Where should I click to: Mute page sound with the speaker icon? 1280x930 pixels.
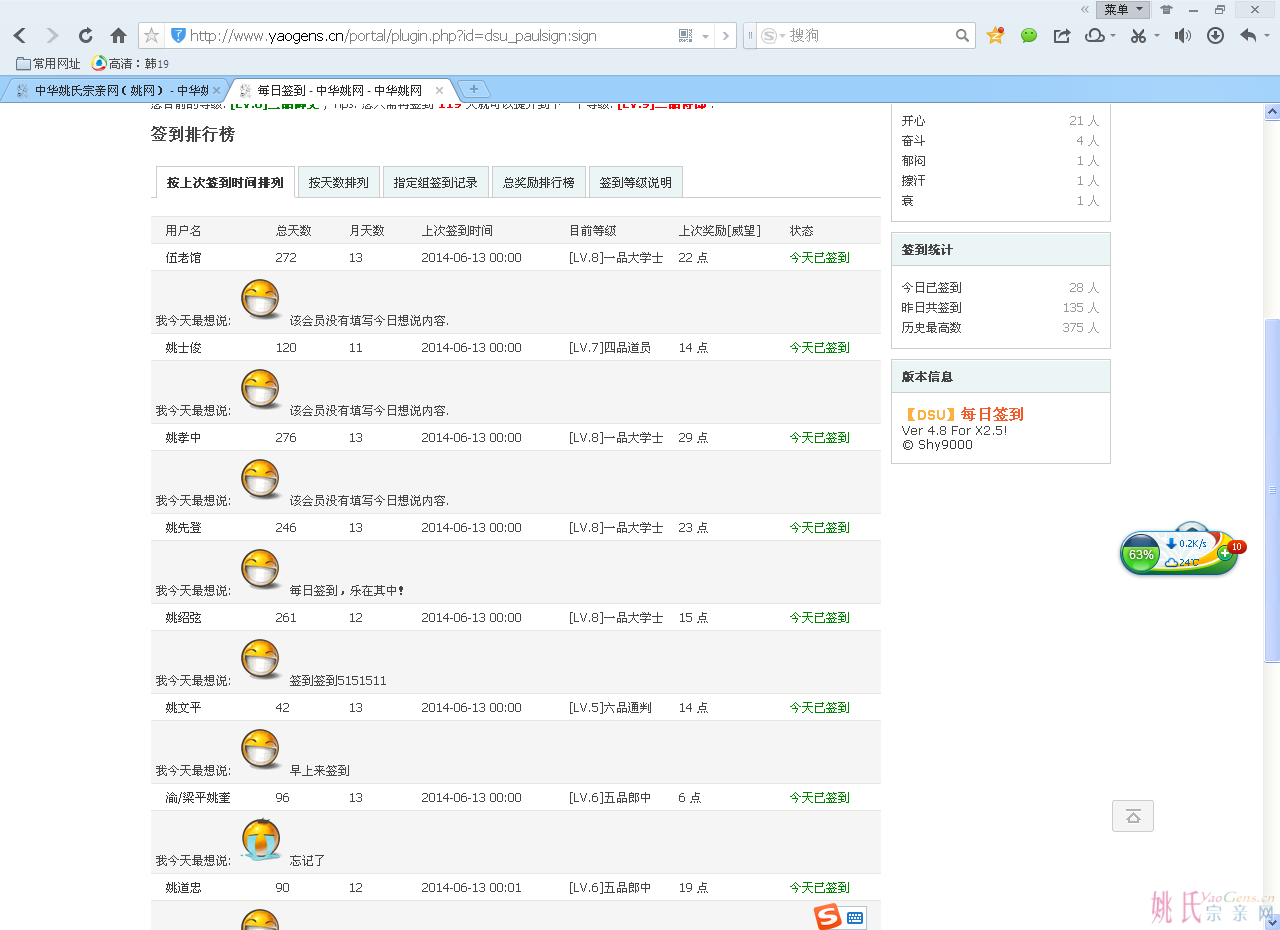coord(1183,36)
